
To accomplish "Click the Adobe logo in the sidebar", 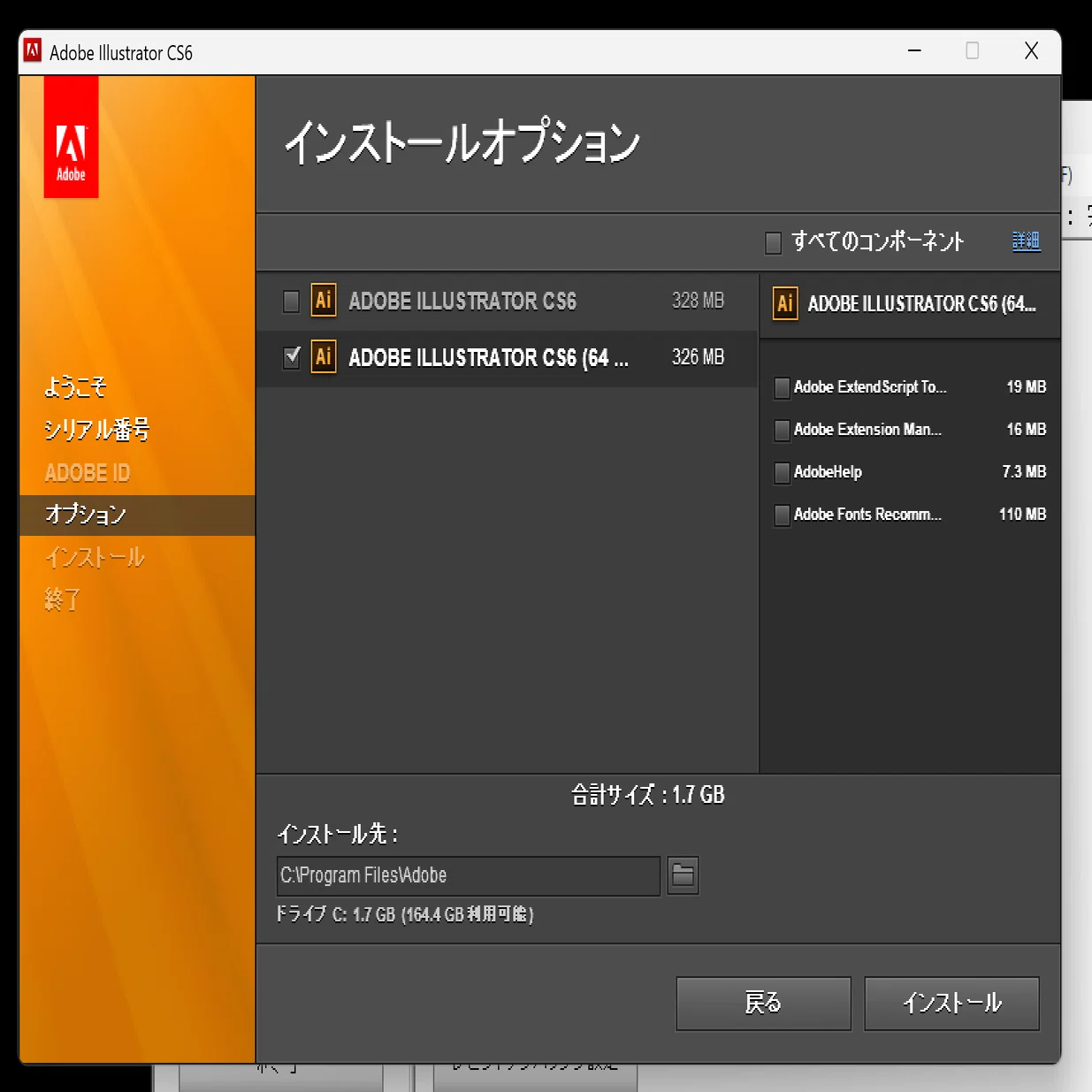I will [71, 137].
